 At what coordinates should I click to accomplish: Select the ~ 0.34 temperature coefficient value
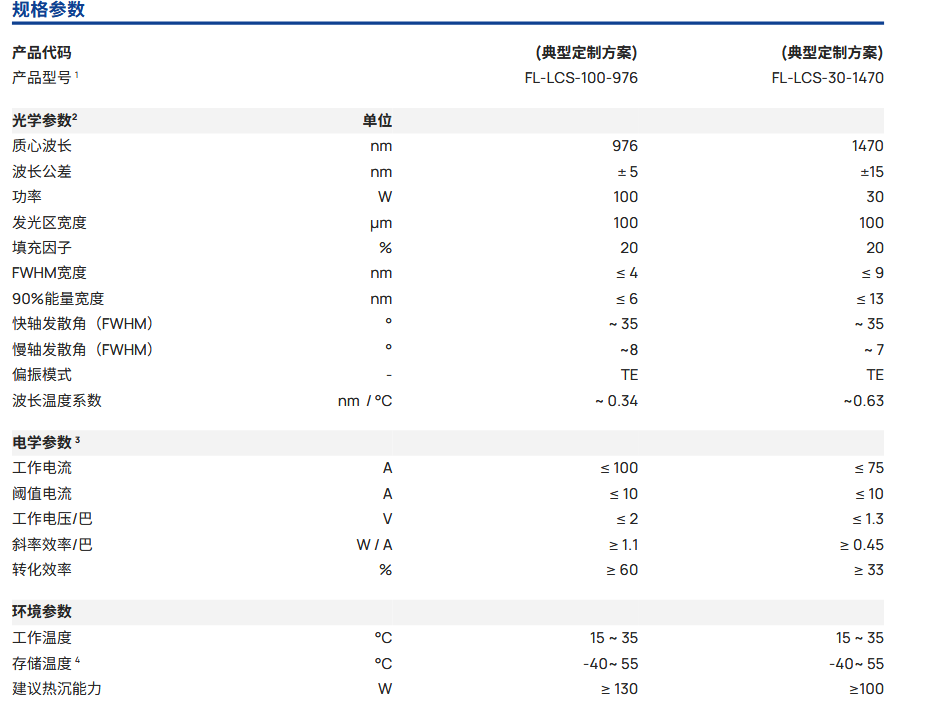615,401
